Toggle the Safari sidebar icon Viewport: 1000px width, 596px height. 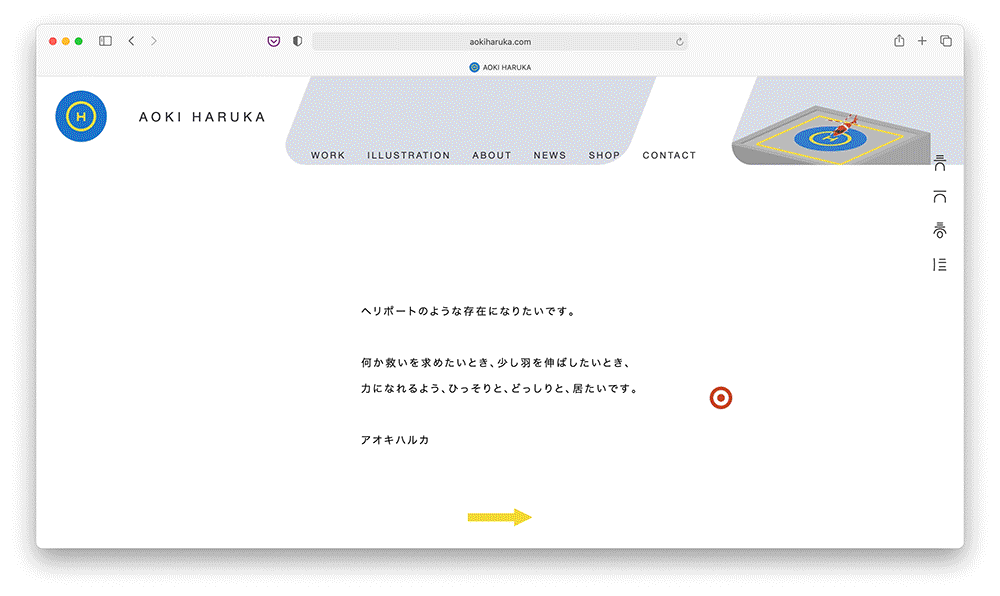pyautogui.click(x=105, y=41)
